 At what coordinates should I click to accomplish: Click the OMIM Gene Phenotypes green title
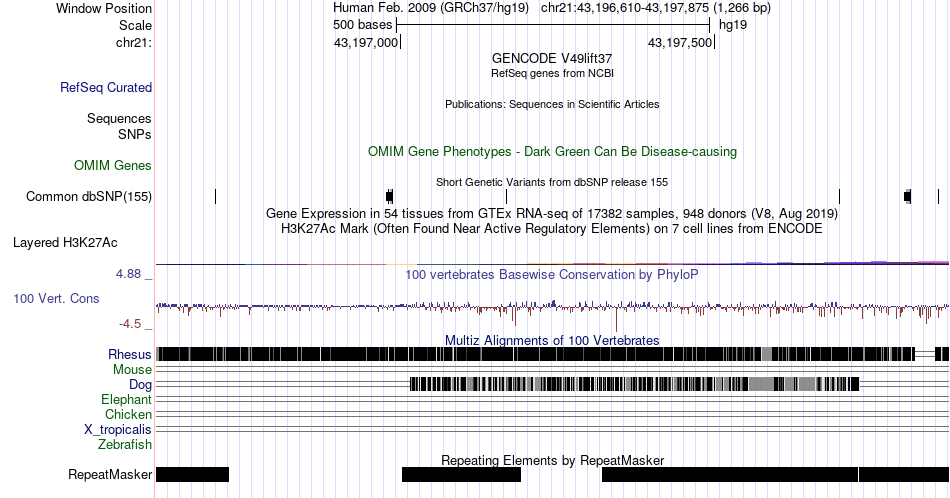[552, 151]
